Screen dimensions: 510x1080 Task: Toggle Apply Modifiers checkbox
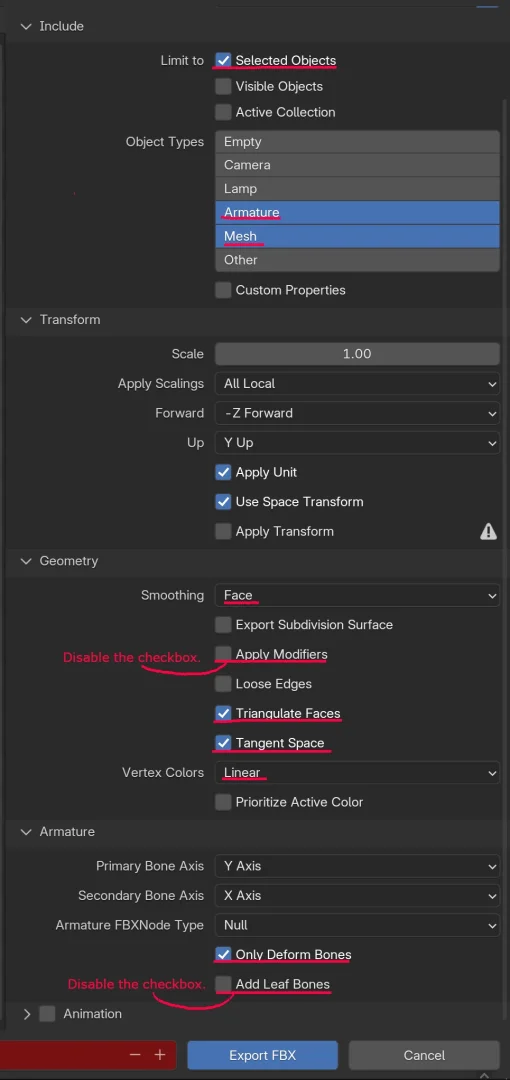click(223, 654)
